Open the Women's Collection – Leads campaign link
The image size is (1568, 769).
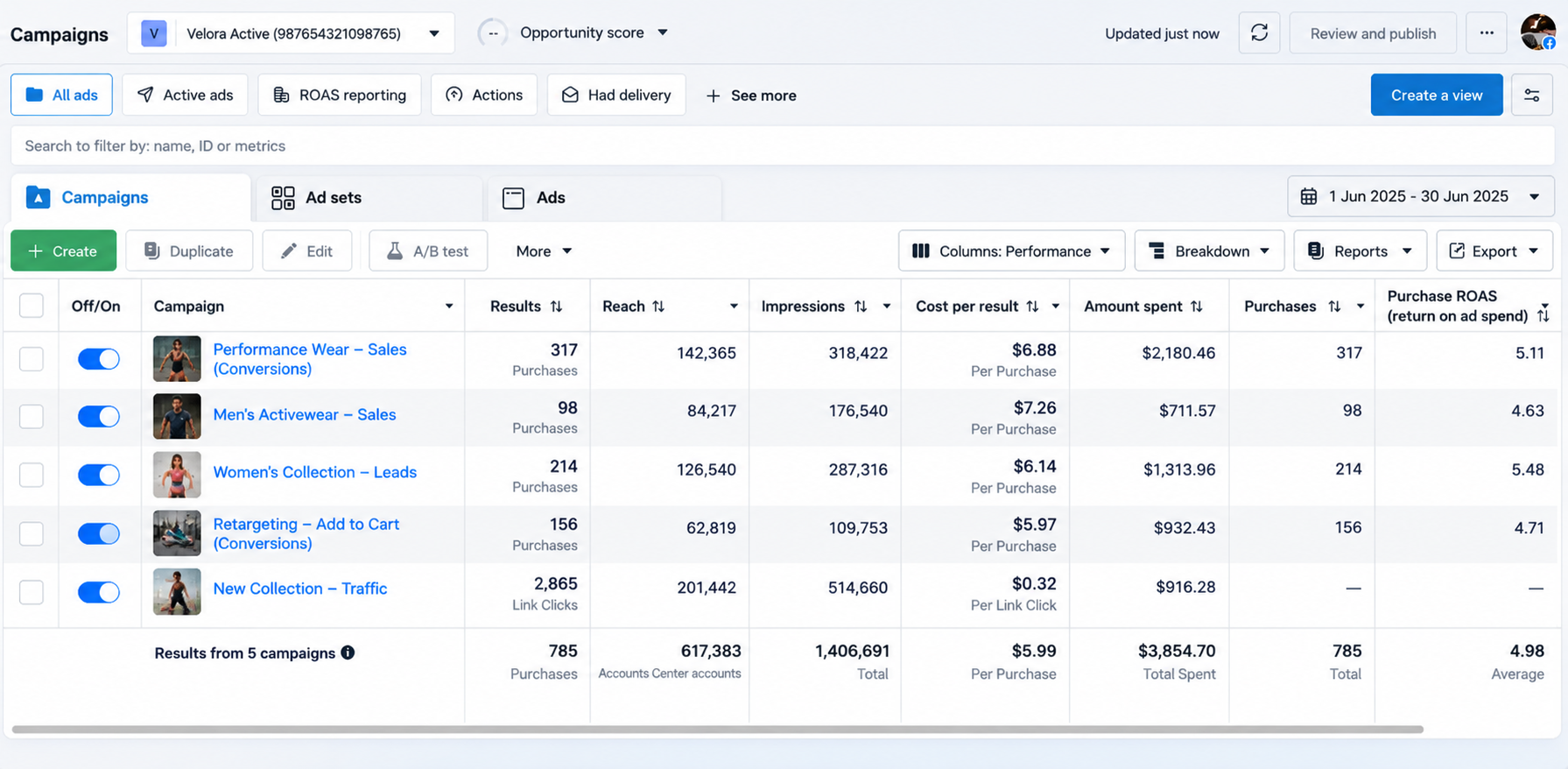pyautogui.click(x=315, y=472)
